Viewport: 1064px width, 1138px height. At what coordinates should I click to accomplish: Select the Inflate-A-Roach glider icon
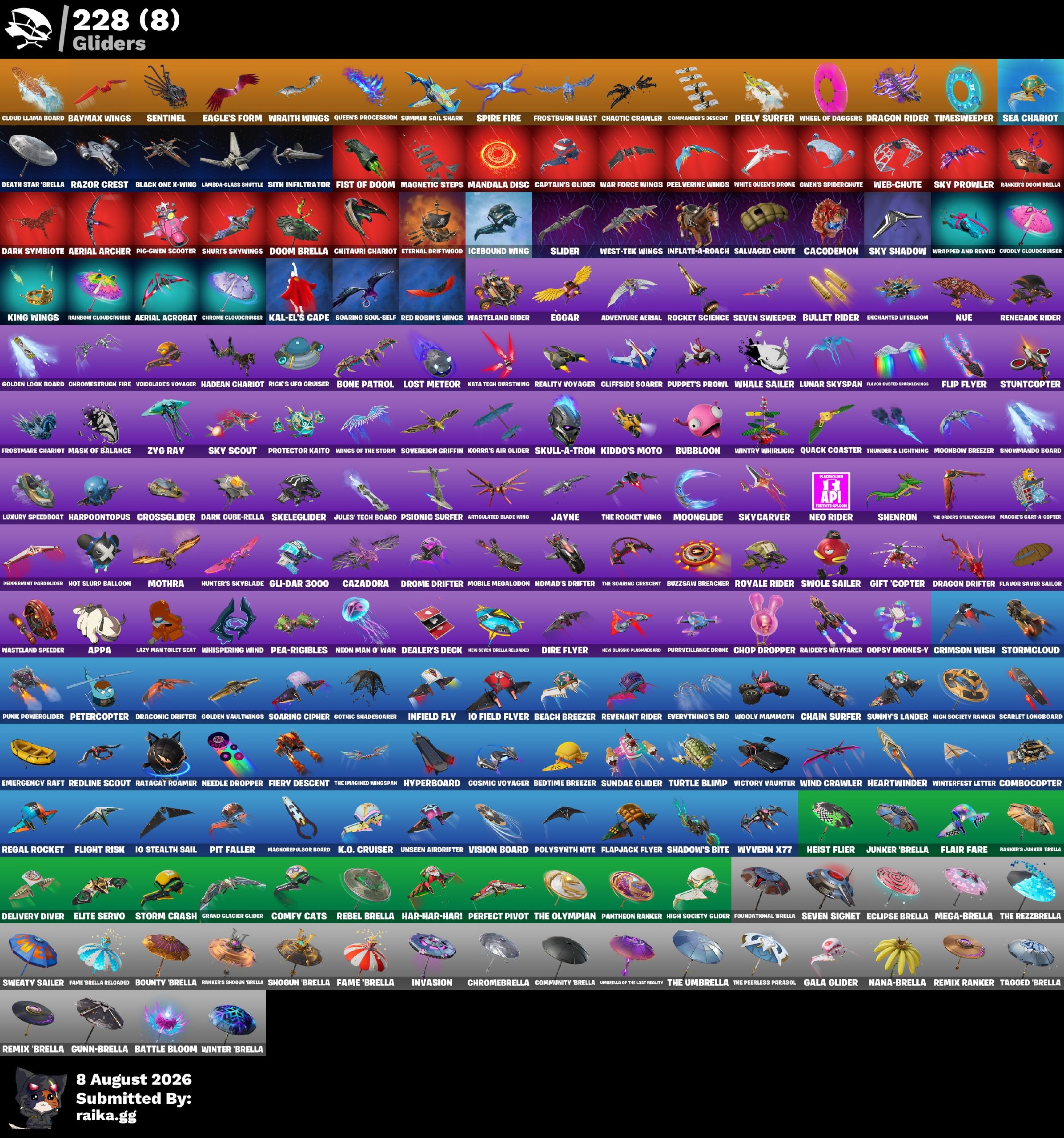point(698,225)
